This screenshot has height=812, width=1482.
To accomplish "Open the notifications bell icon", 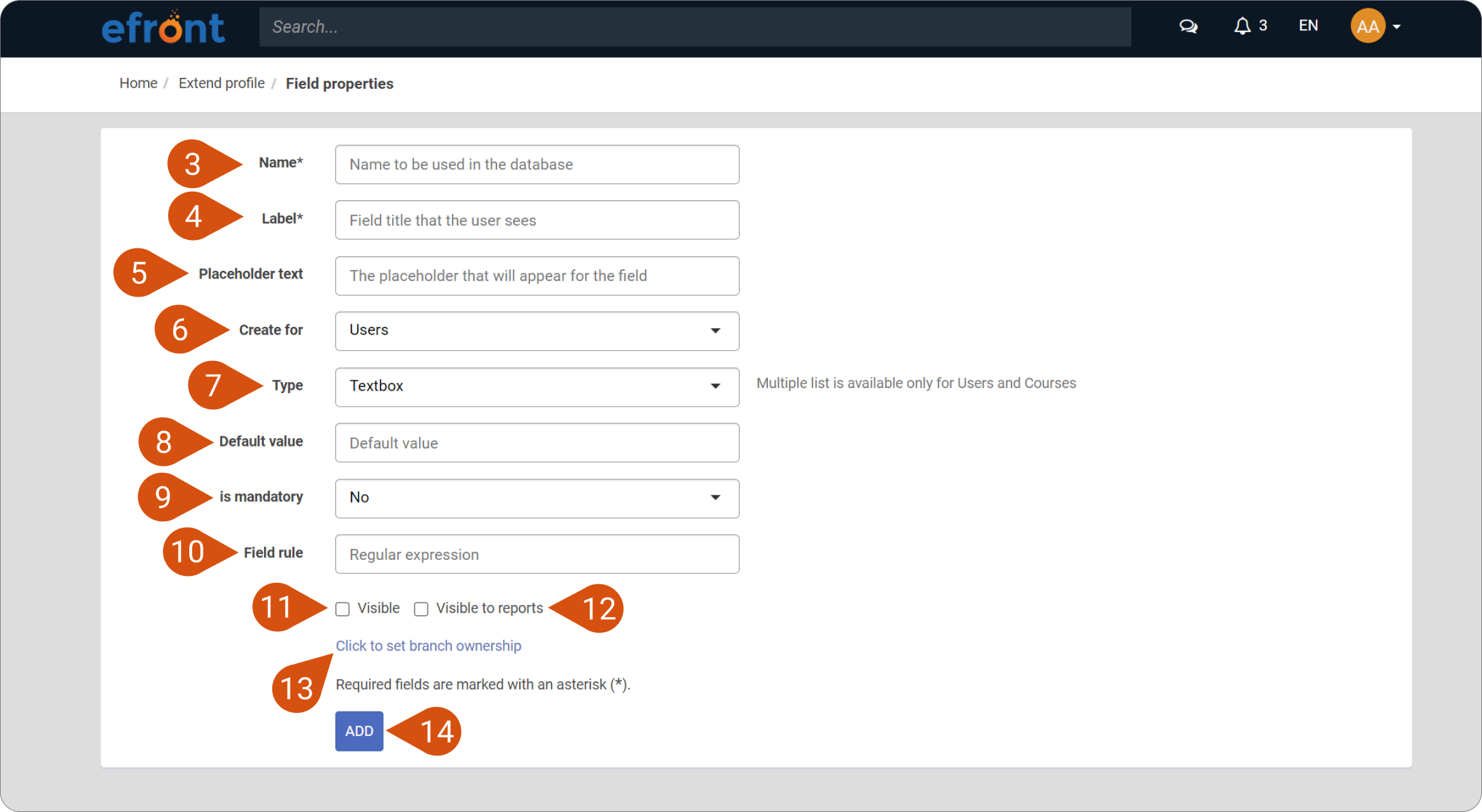I will point(1242,26).
